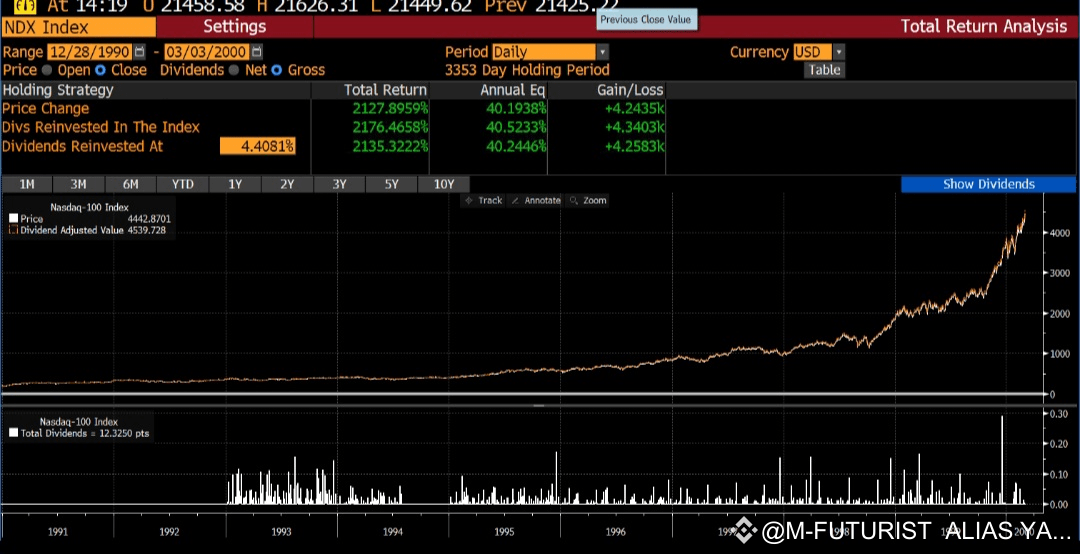The image size is (1080, 554).
Task: Click the 1995 label on the time axis
Action: 504,531
